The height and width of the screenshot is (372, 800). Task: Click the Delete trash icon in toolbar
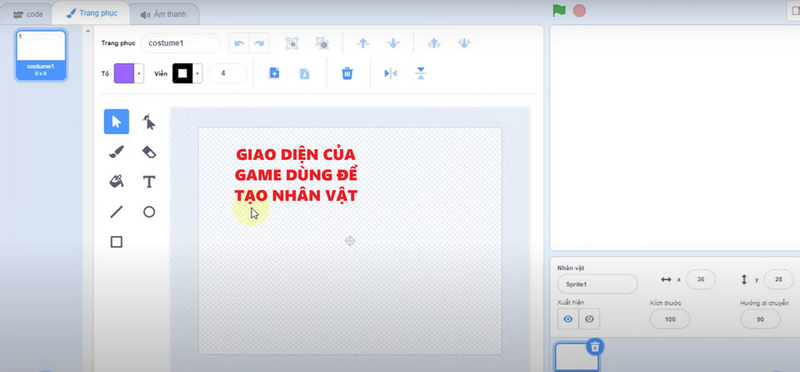[347, 73]
